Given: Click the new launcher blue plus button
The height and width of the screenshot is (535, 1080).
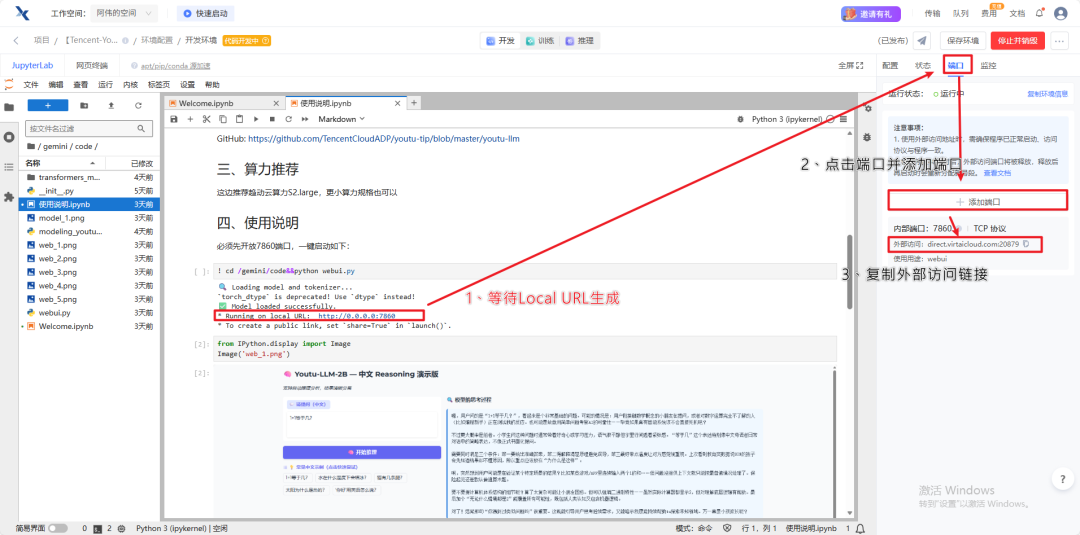Looking at the screenshot, I should [x=48, y=105].
